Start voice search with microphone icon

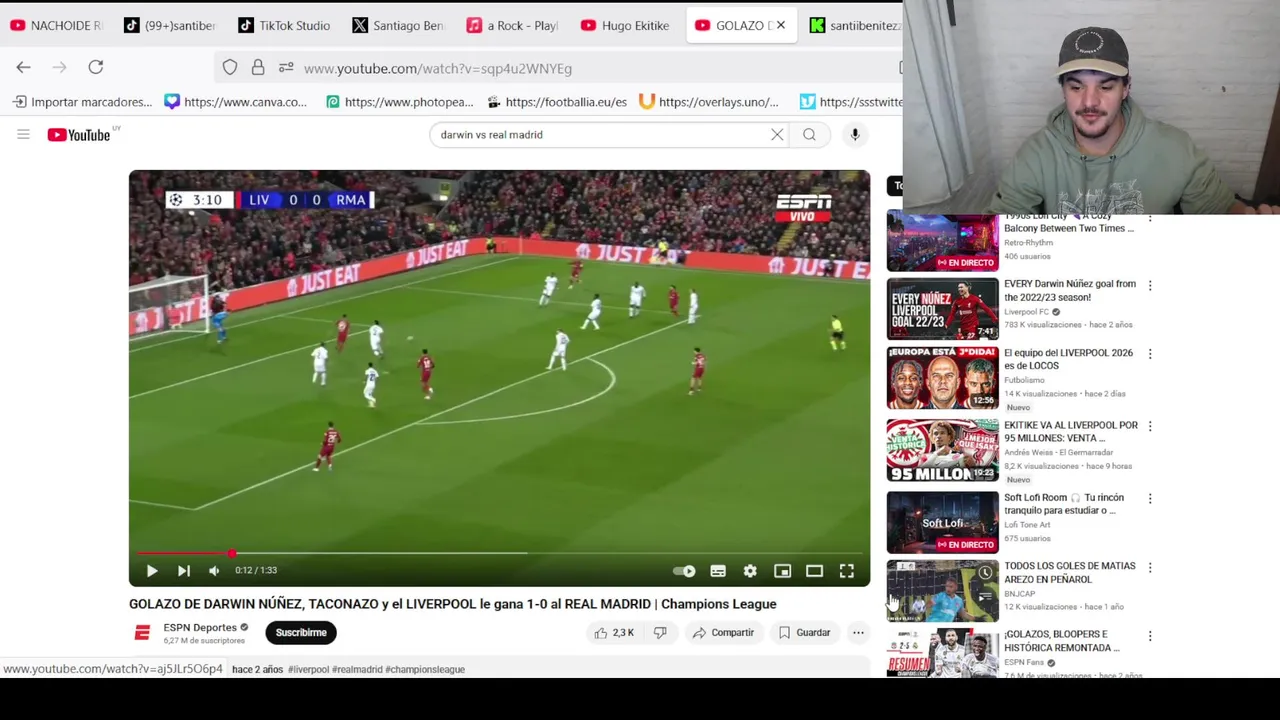[x=855, y=134]
